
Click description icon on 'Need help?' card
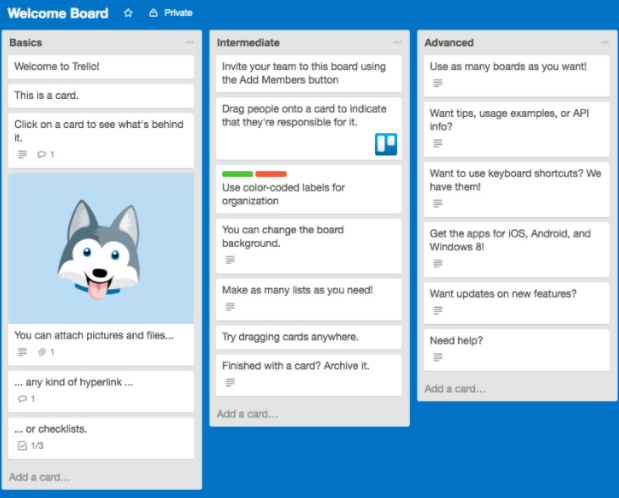(x=438, y=357)
